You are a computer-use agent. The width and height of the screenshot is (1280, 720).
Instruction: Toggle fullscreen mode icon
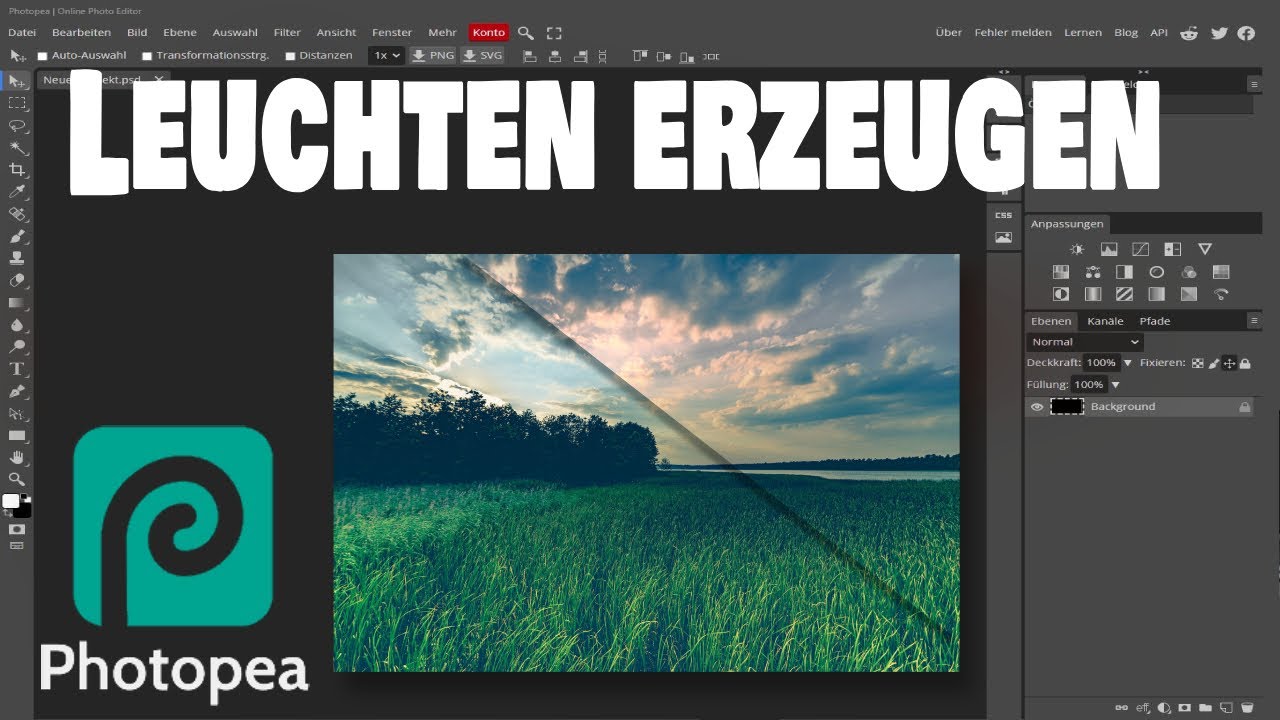tap(554, 33)
